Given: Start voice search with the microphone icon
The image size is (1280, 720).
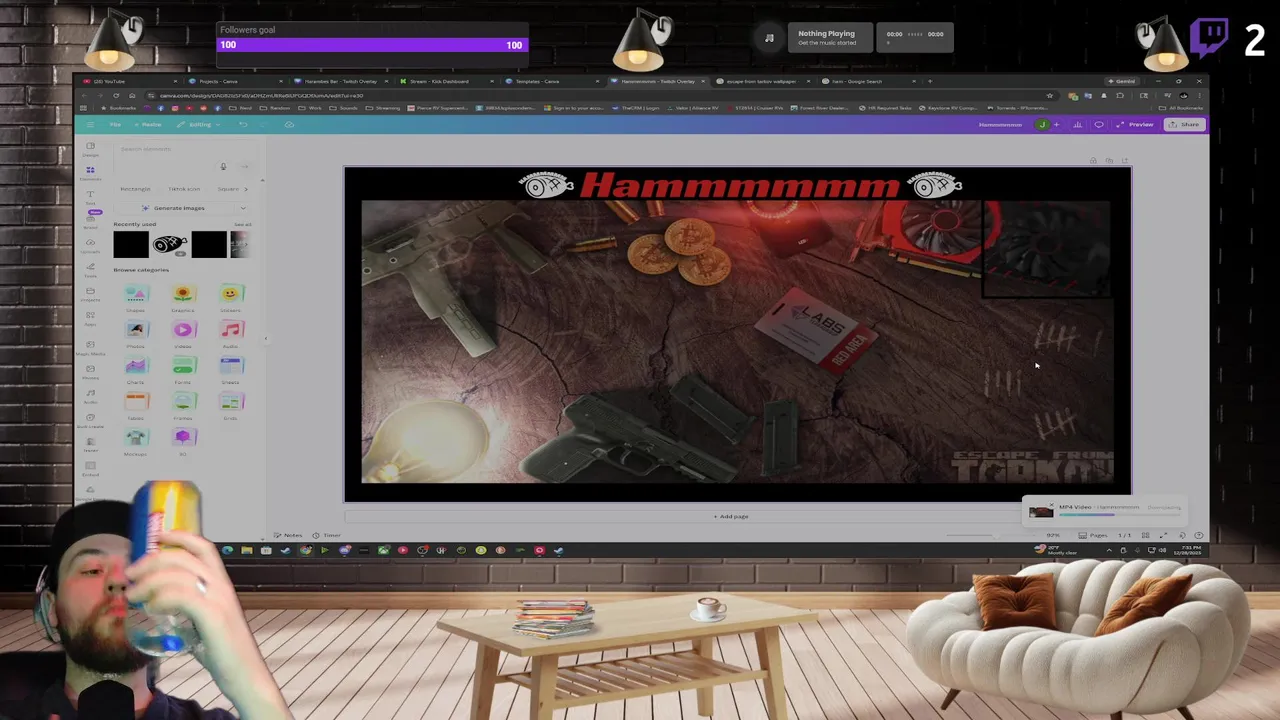Looking at the screenshot, I should pos(223,167).
